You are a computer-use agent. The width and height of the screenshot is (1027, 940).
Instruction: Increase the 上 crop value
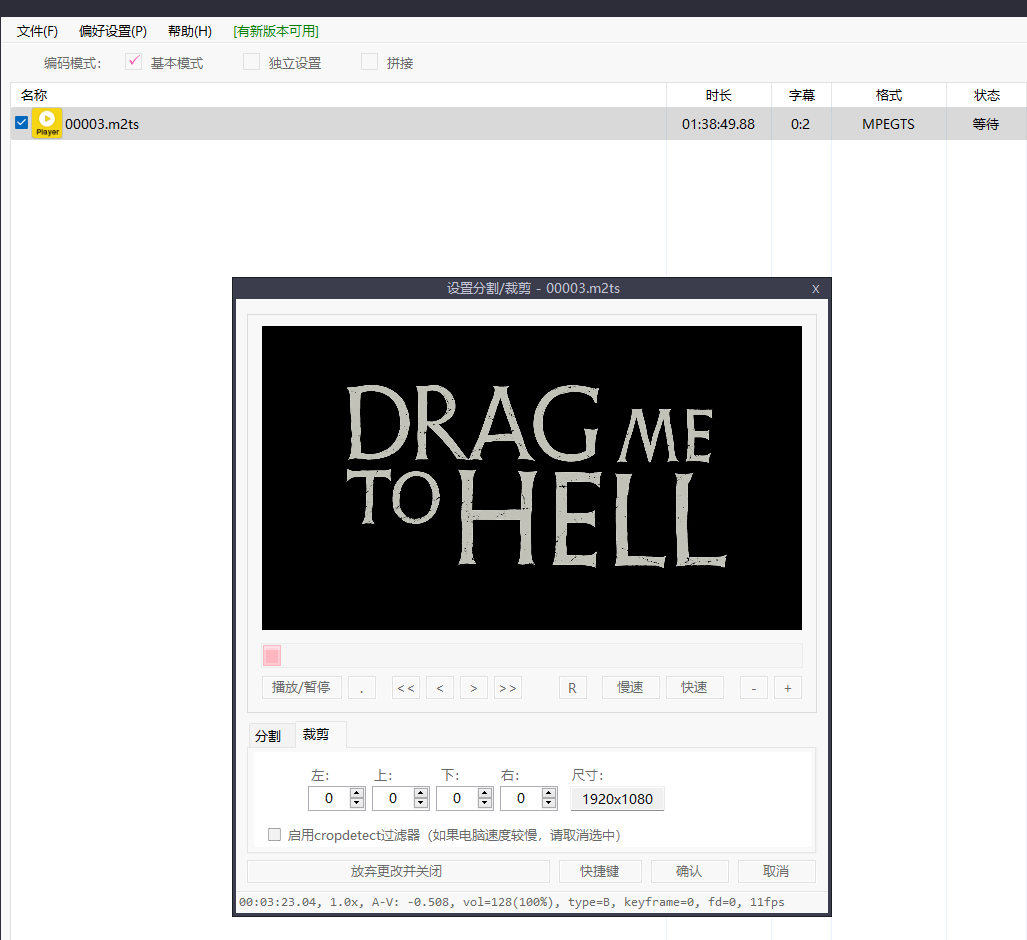point(421,793)
